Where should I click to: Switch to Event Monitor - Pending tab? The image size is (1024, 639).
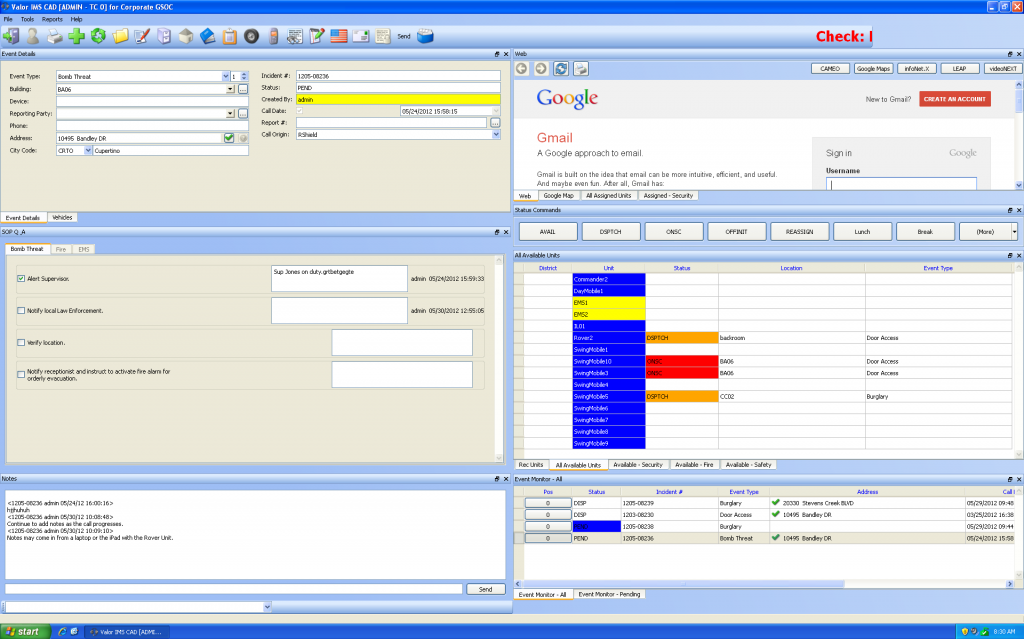[609, 594]
